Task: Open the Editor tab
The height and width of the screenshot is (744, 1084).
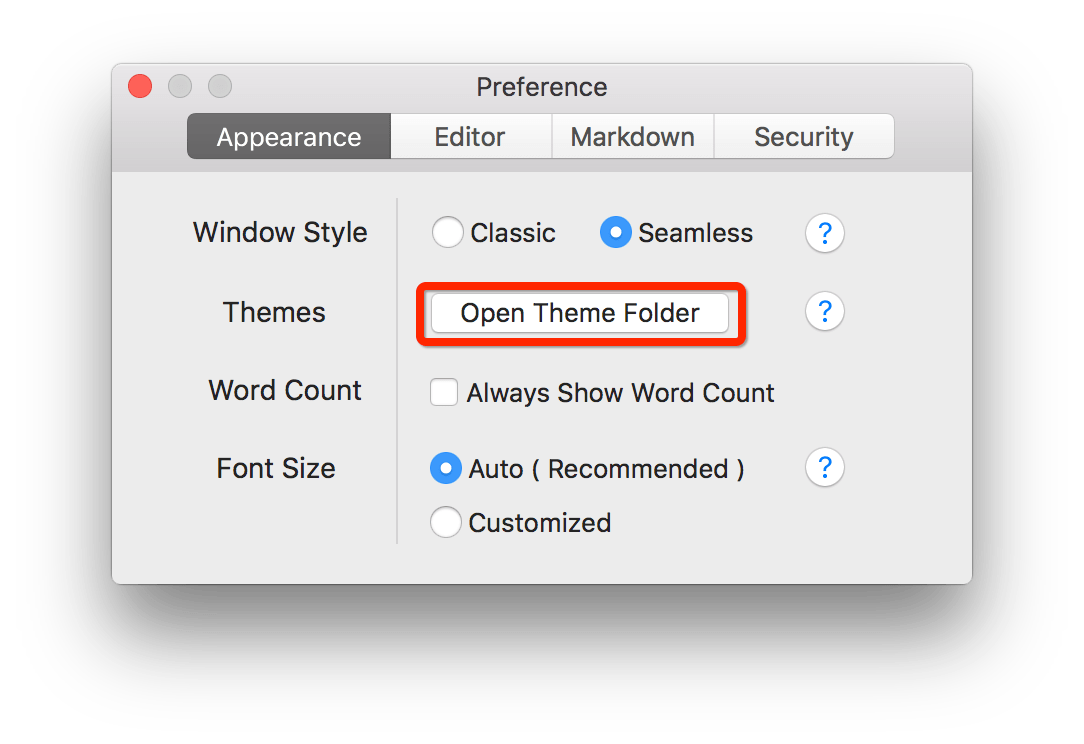Action: (x=471, y=136)
